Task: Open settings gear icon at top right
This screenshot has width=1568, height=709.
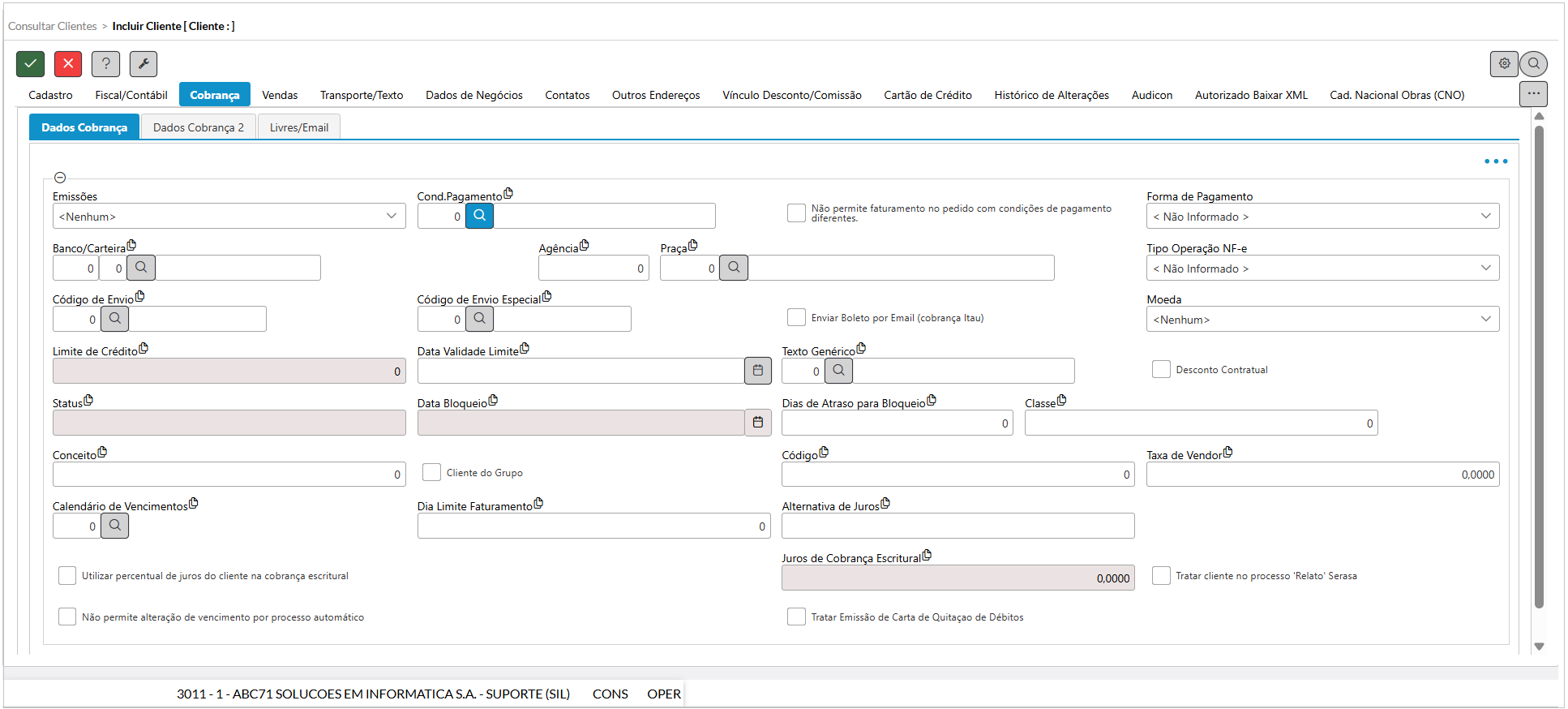Action: pyautogui.click(x=1504, y=63)
